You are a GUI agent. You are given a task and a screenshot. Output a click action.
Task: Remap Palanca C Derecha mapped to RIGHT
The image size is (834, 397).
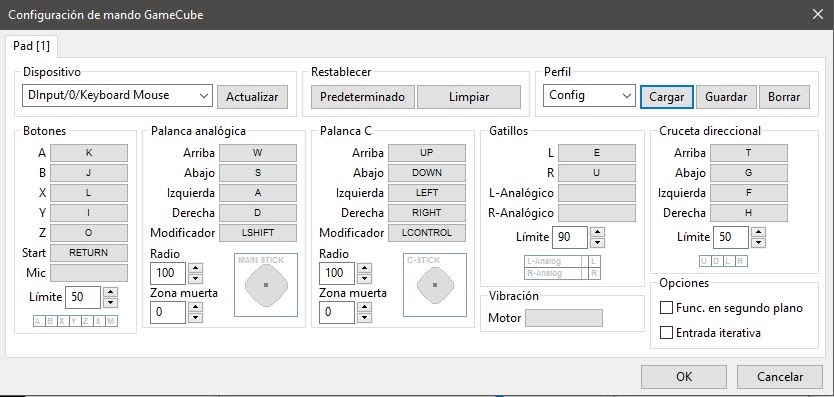[427, 213]
